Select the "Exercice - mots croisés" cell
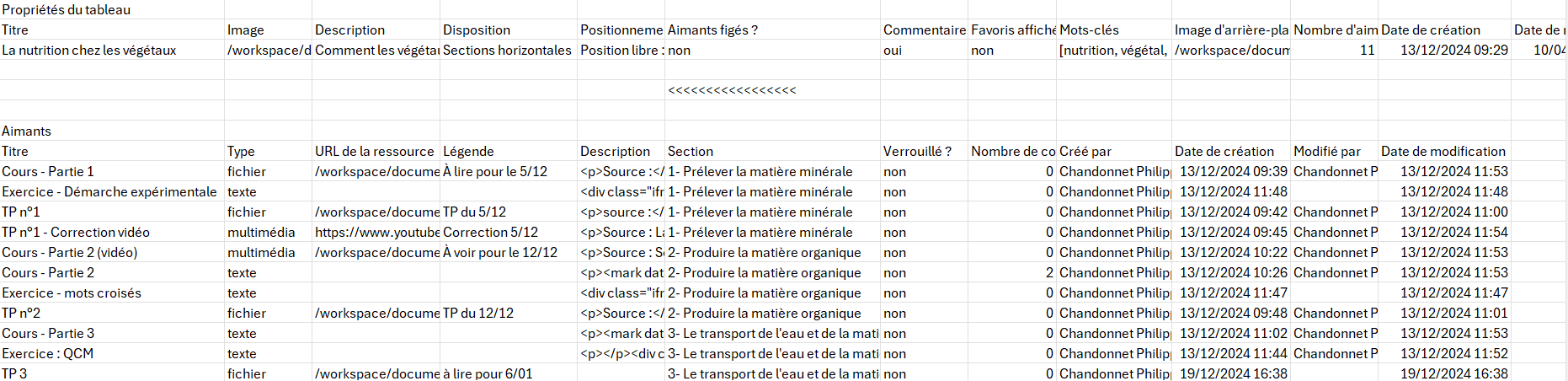1568x381 pixels. (72, 293)
